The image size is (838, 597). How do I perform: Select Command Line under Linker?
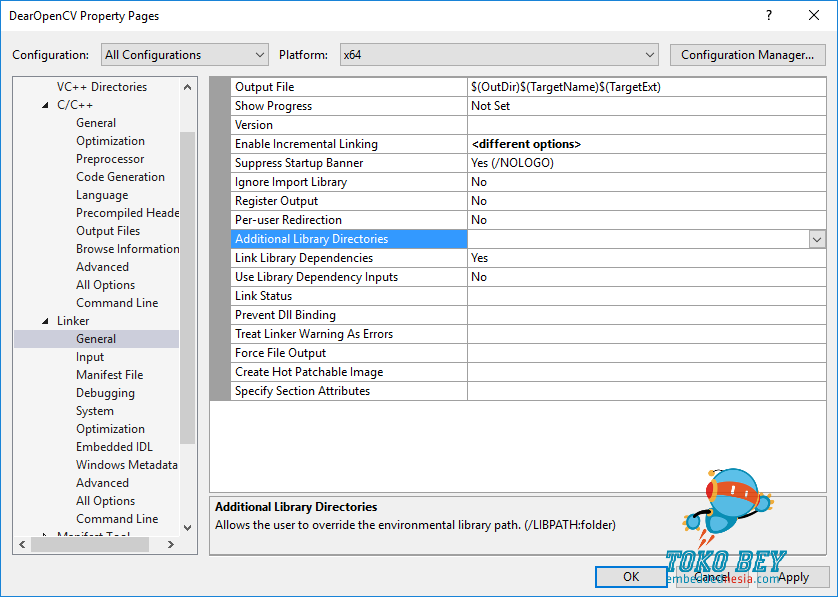(x=117, y=519)
